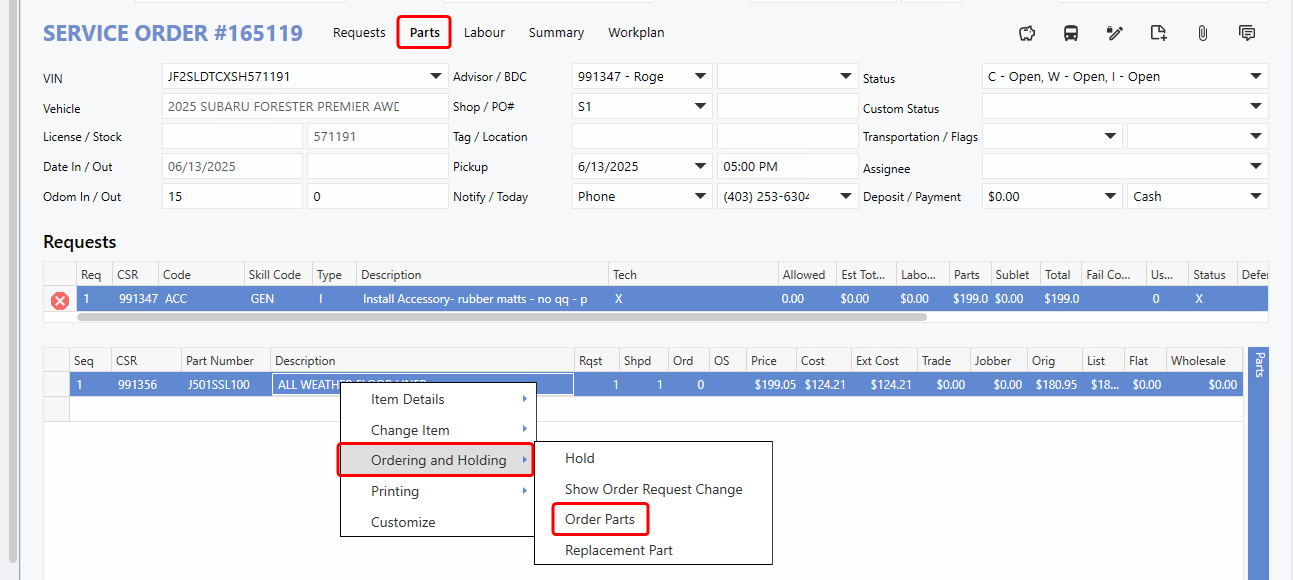The height and width of the screenshot is (580, 1293).
Task: Click the piggy bank icon
Action: tap(1027, 33)
